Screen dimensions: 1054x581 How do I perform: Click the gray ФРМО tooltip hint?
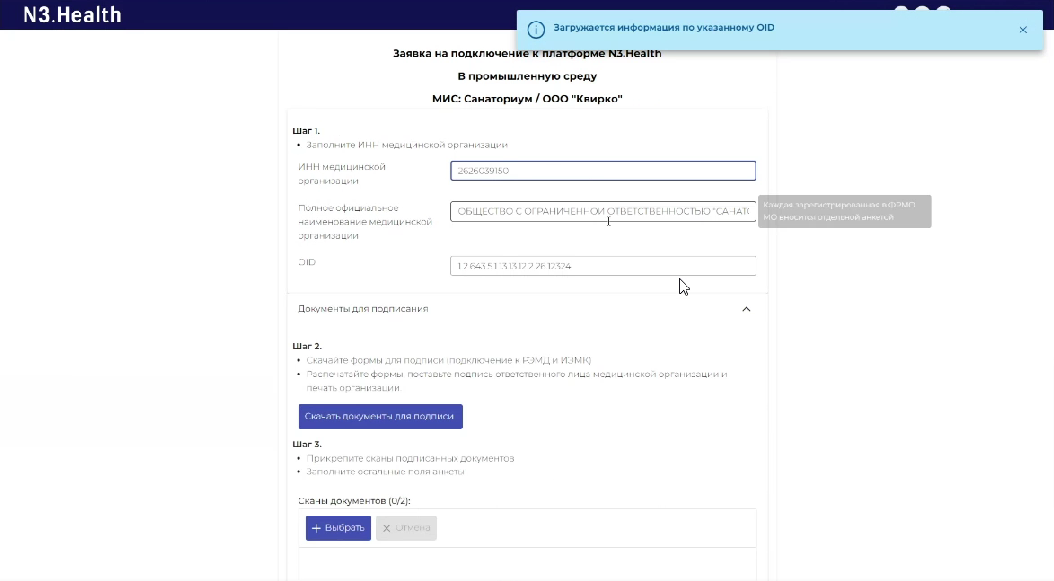(x=844, y=211)
